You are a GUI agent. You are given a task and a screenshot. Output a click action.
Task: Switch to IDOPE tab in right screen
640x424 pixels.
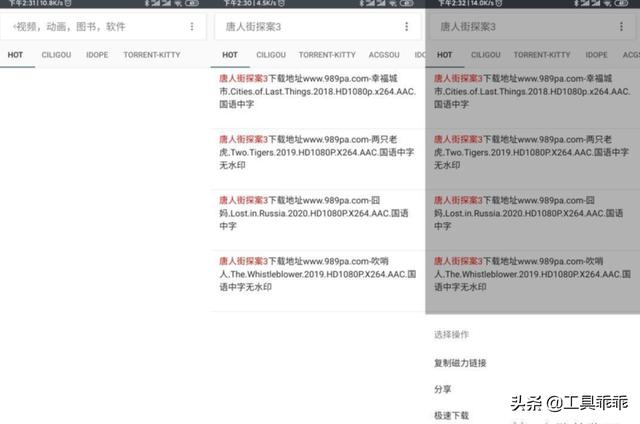pos(596,55)
